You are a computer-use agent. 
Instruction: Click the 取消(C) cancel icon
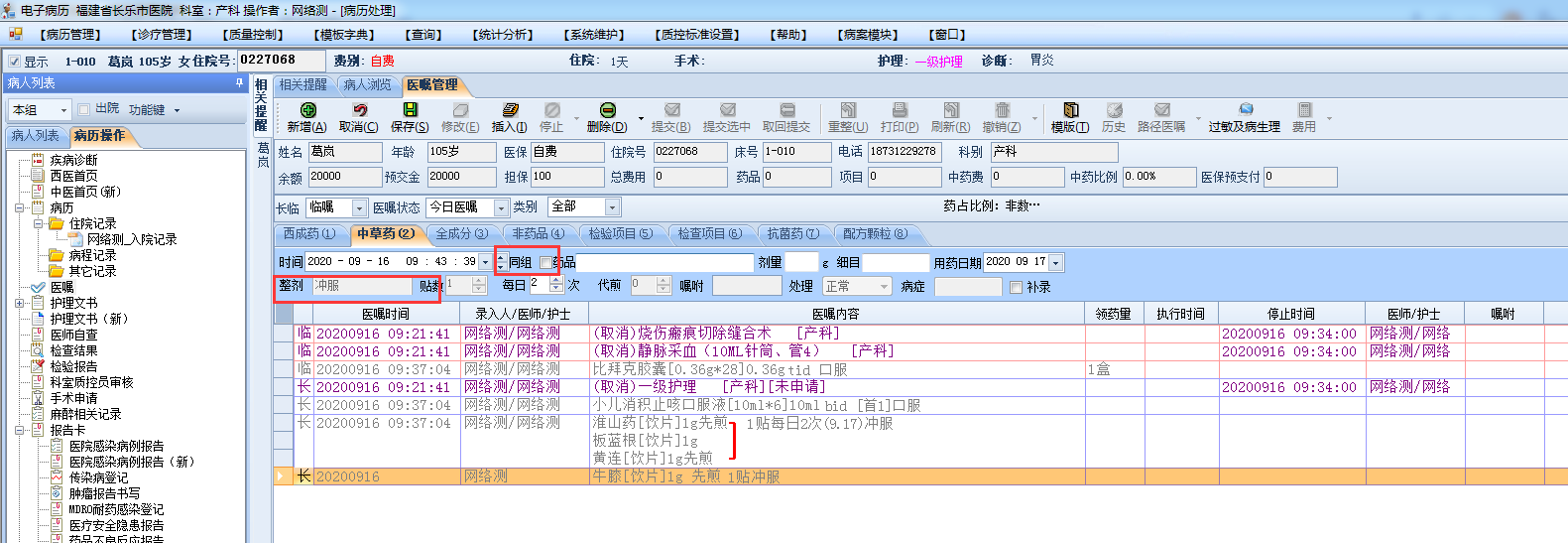tap(359, 110)
